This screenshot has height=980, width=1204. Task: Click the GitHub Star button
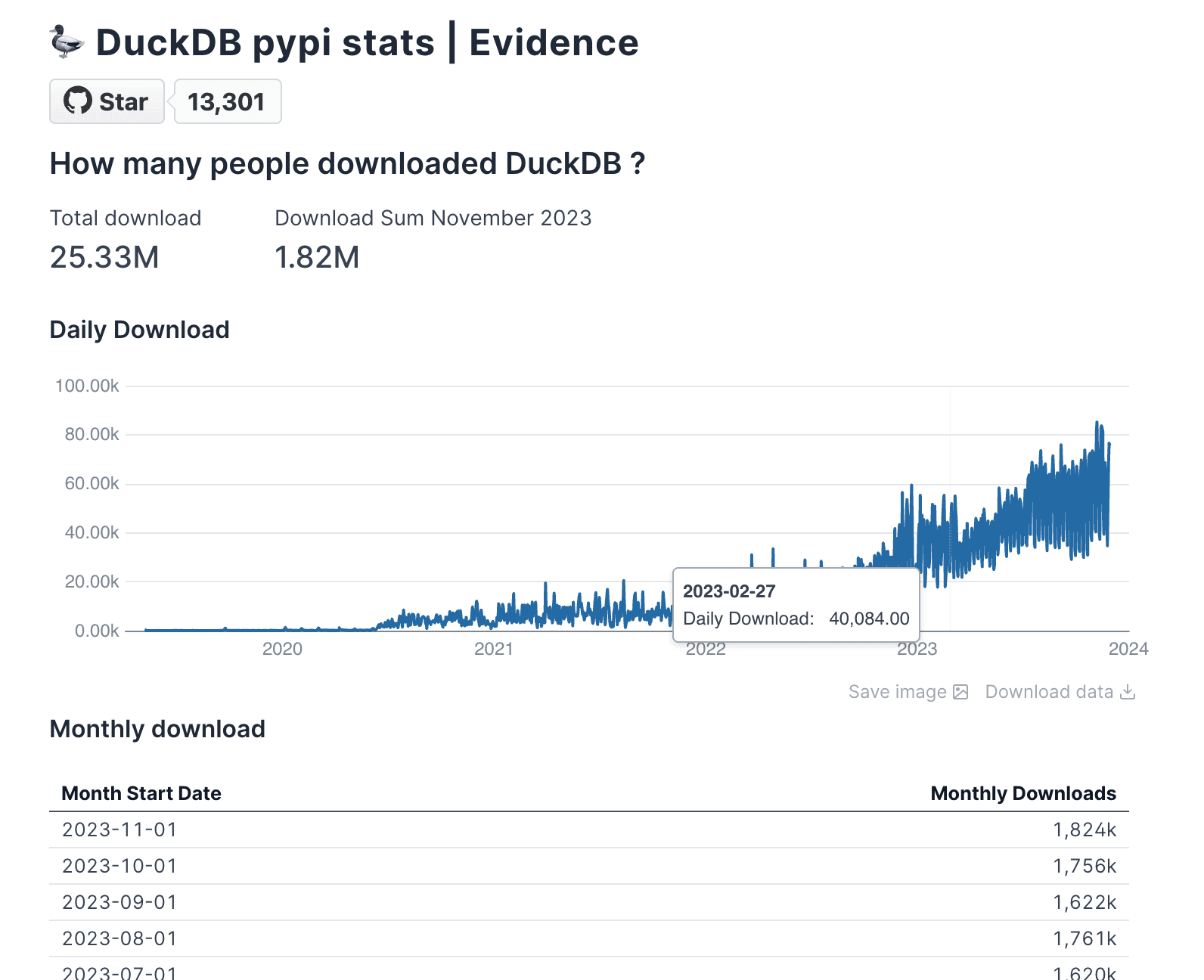click(107, 101)
